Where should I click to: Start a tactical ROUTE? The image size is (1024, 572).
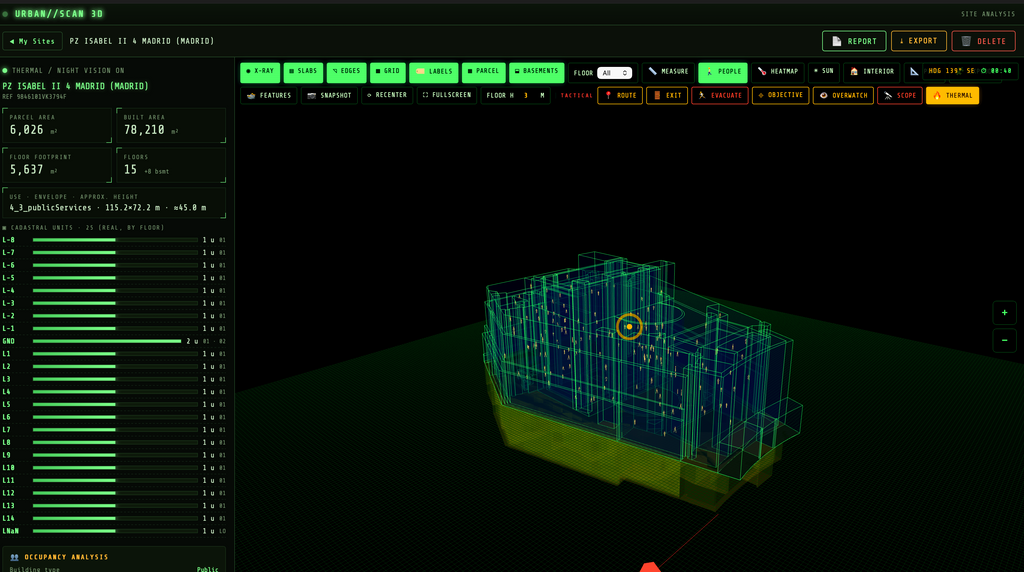coord(620,95)
